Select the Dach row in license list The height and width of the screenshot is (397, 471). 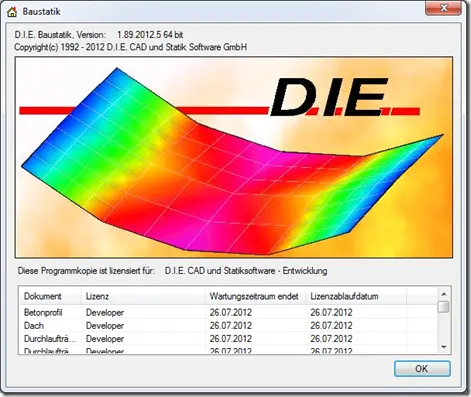click(228, 326)
